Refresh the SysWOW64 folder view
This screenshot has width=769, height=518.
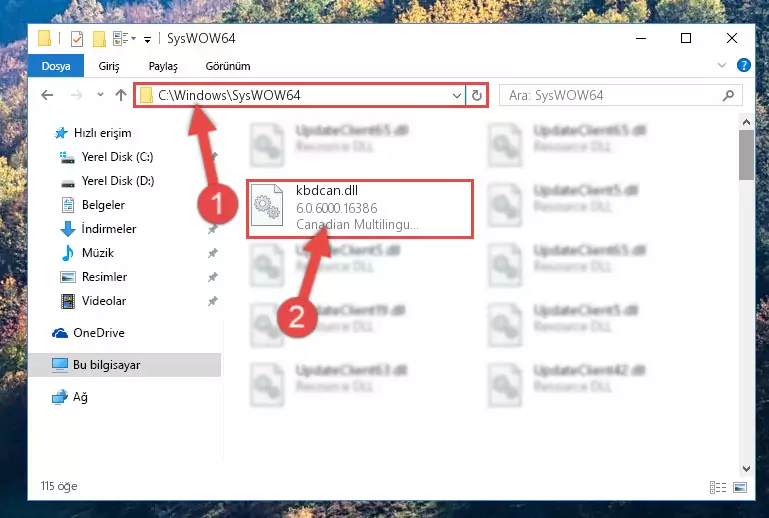tap(477, 95)
